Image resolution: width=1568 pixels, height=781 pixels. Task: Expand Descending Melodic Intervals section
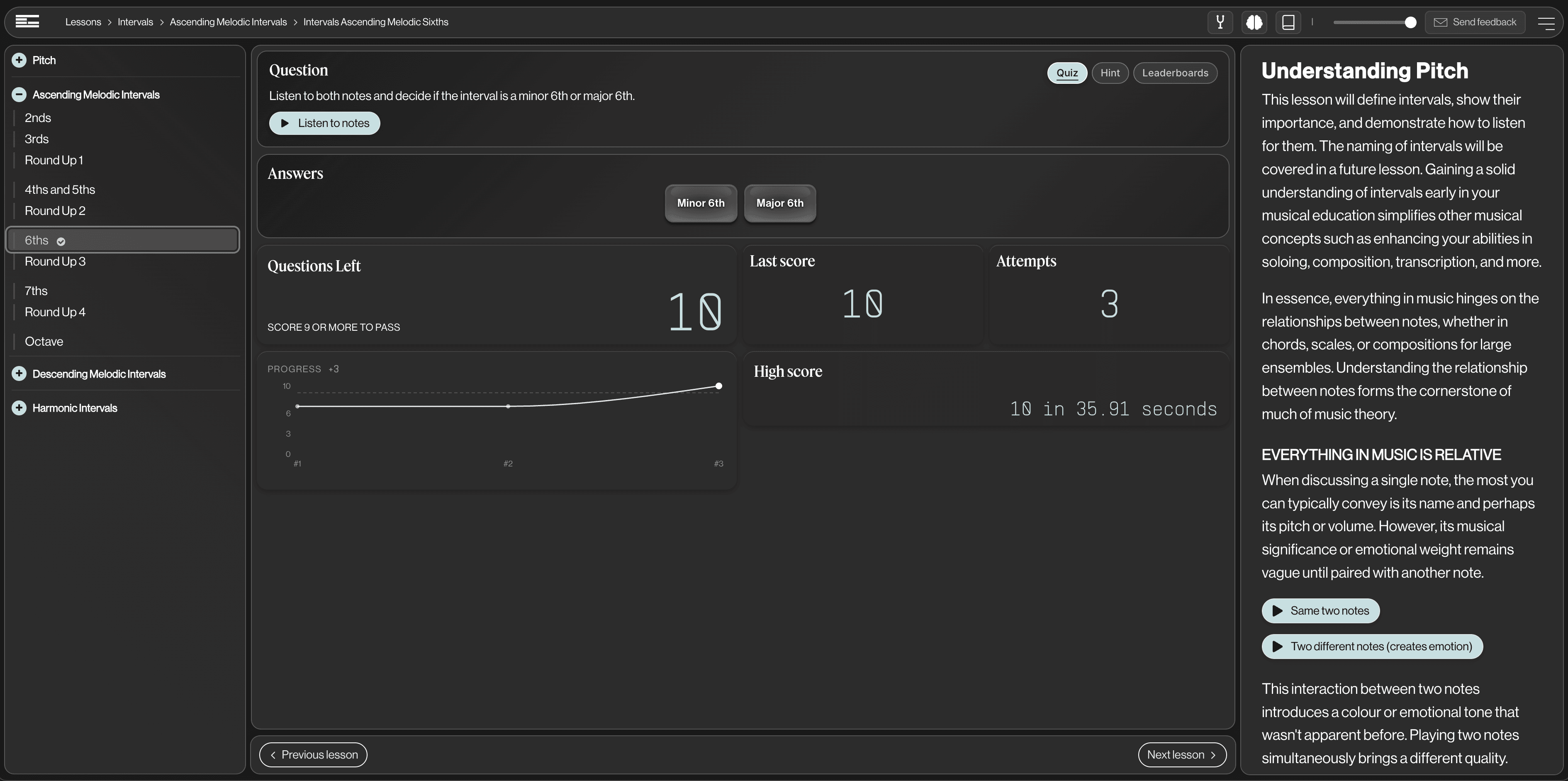click(19, 373)
